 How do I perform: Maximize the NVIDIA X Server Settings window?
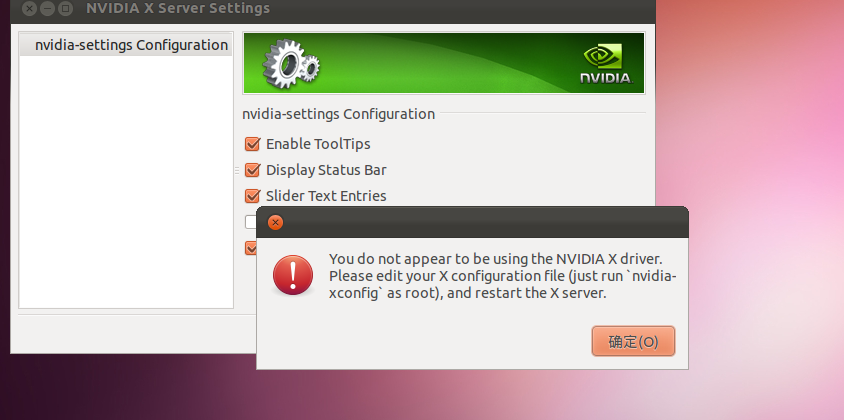pos(65,8)
